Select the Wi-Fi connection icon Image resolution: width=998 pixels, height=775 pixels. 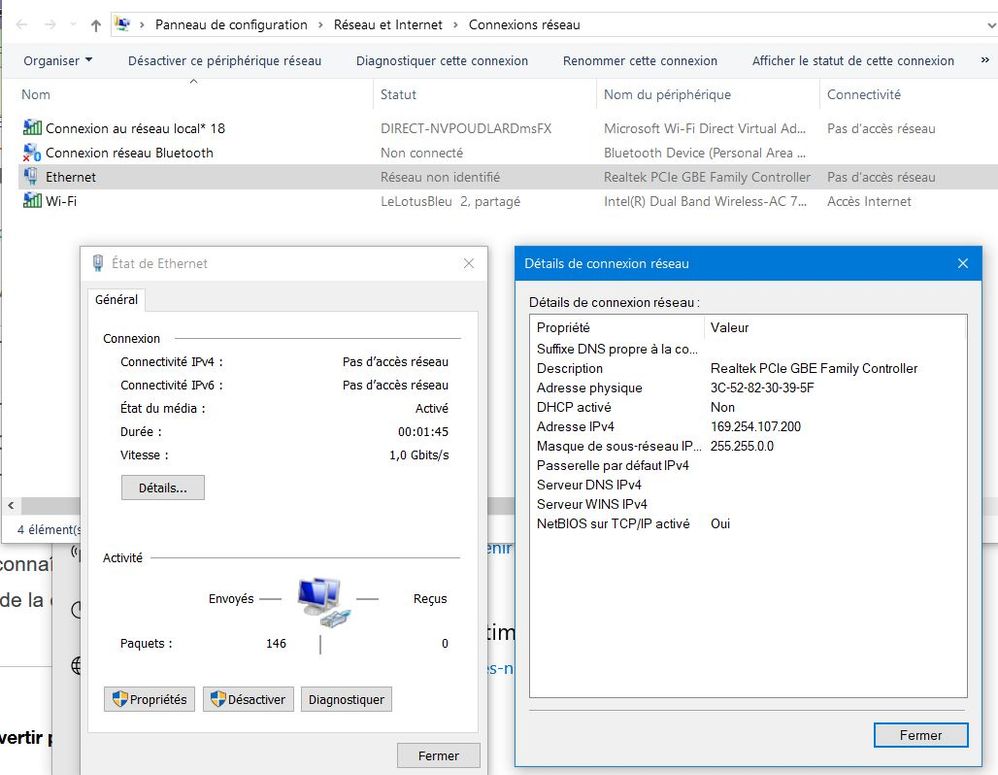33,201
